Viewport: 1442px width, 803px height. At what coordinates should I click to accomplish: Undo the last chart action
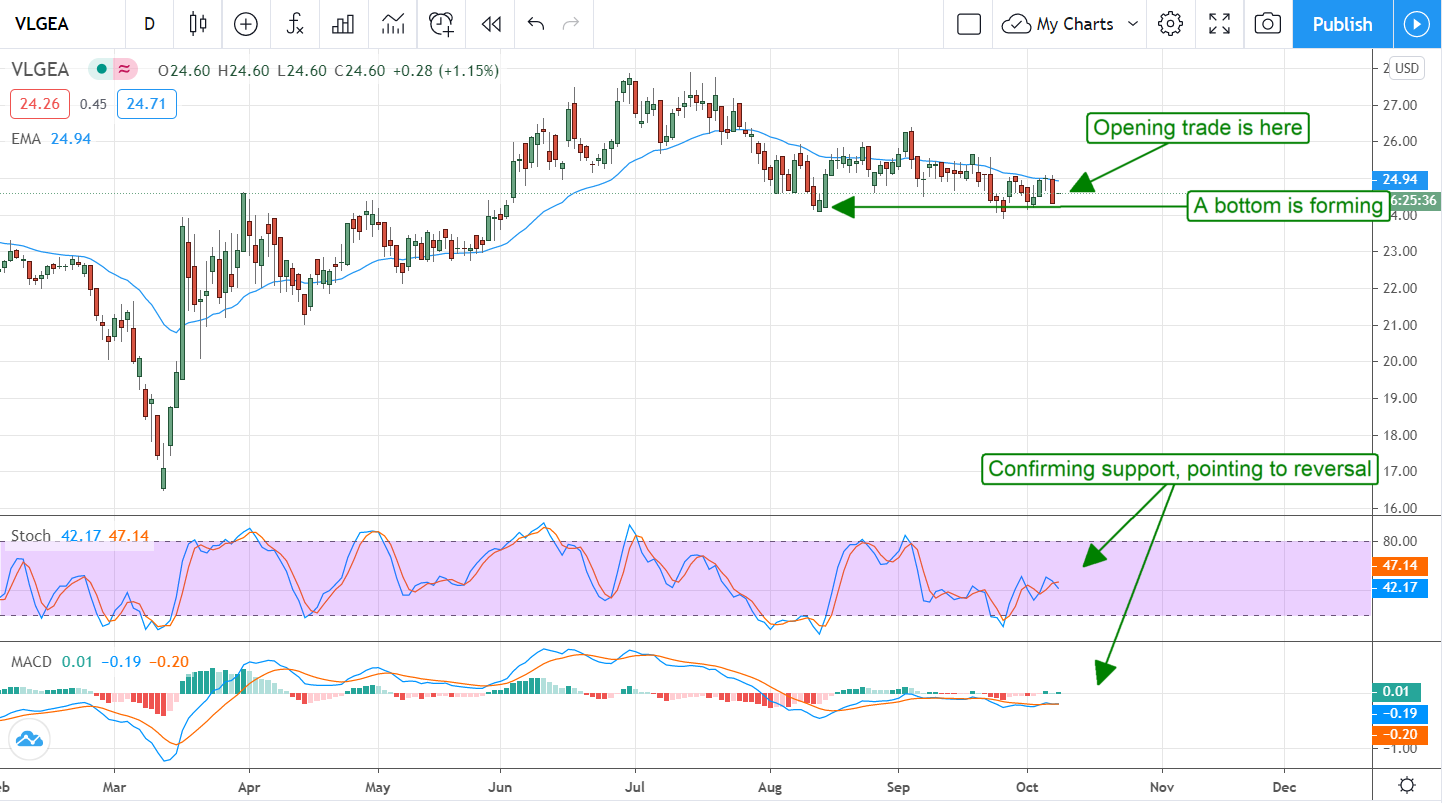tap(536, 24)
